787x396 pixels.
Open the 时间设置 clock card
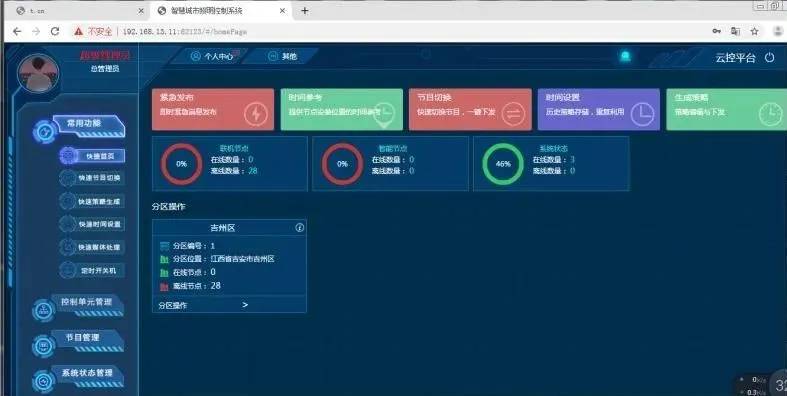[599, 109]
